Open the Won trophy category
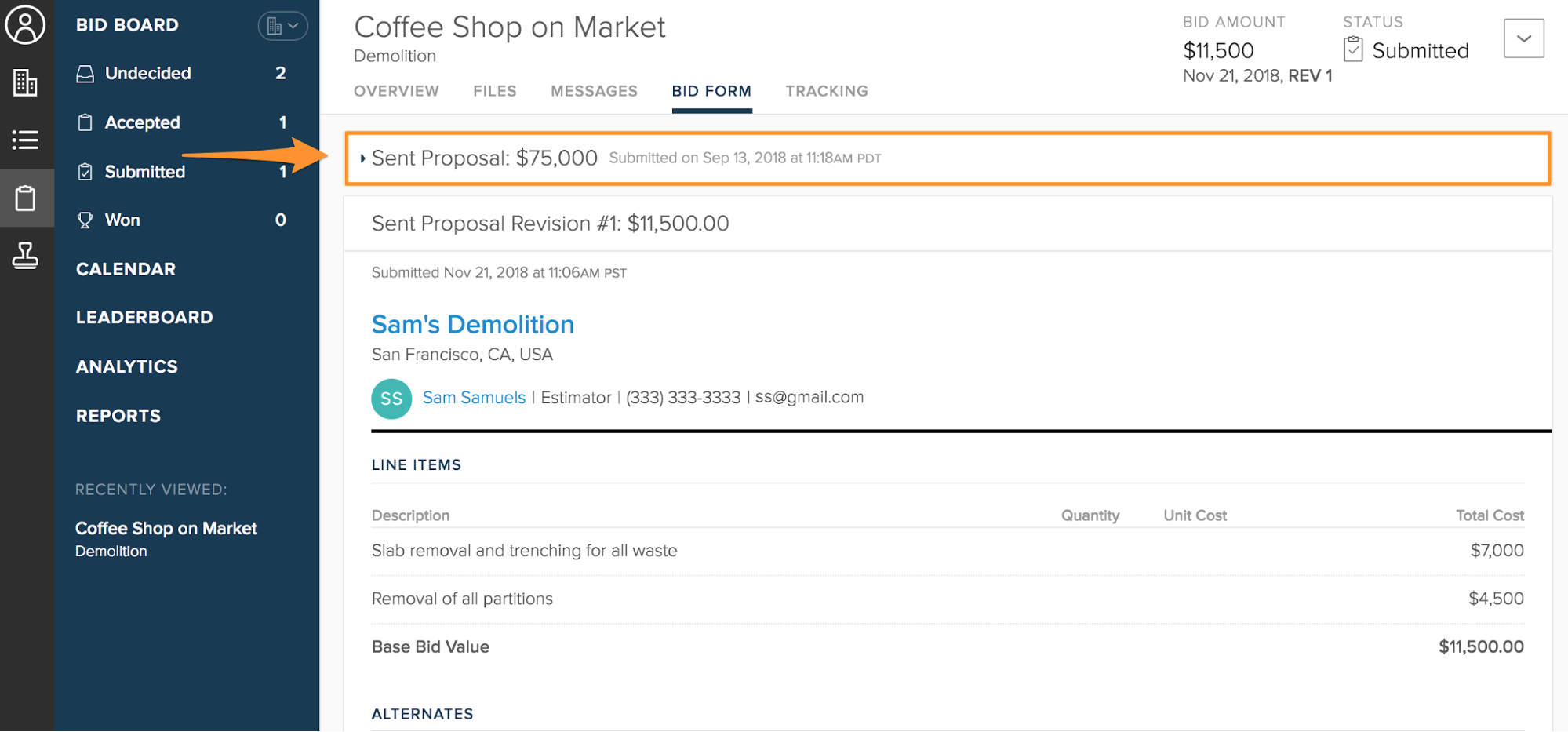 coord(122,220)
